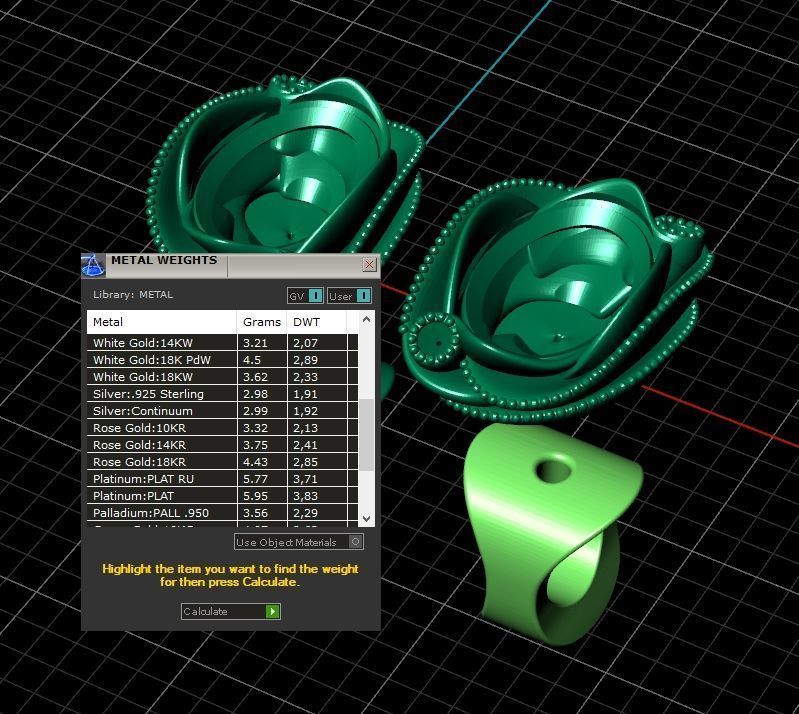Viewport: 799px width, 714px height.
Task: Click the green arrow on the Calculate button
Action: pyautogui.click(x=273, y=611)
